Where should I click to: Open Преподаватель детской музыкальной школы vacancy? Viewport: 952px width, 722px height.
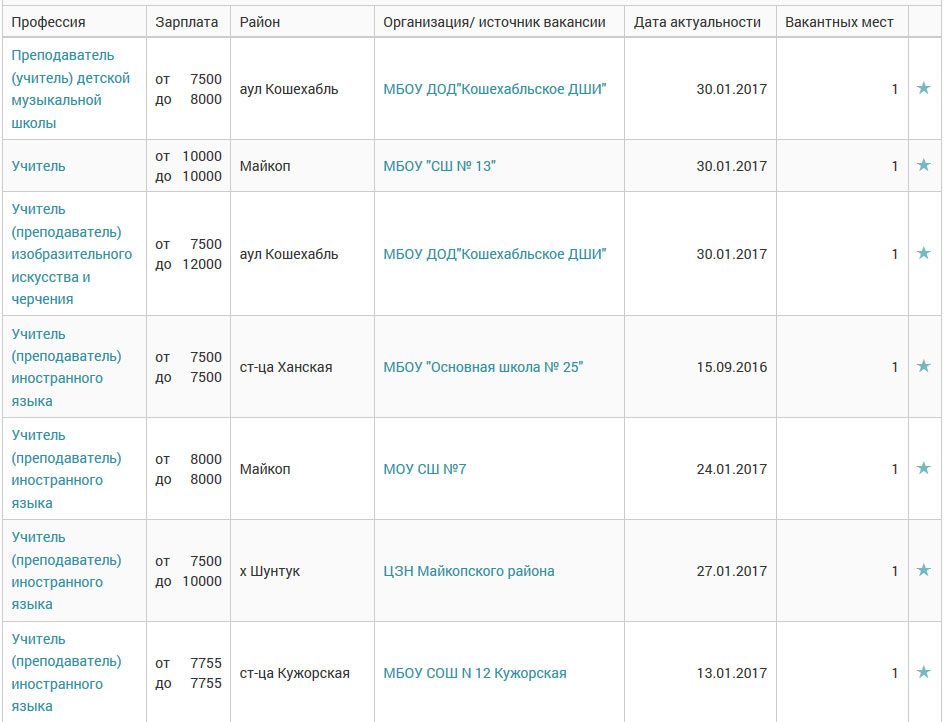click(x=70, y=89)
